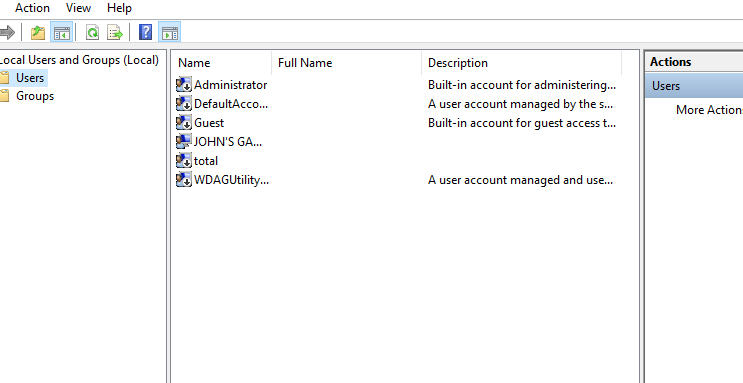
Task: Click the forward arrow toolbar icon
Action: coord(7,33)
